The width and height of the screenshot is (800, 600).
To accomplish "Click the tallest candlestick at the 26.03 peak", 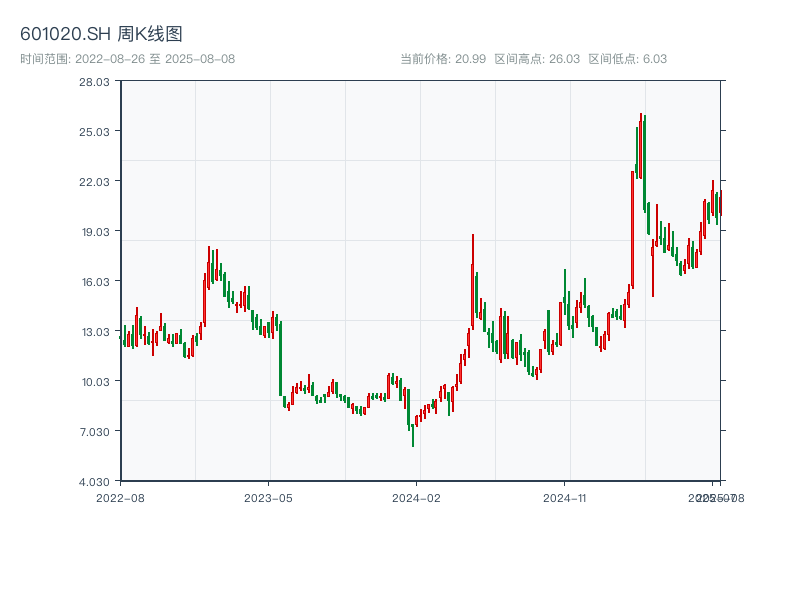I will pyautogui.click(x=641, y=148).
